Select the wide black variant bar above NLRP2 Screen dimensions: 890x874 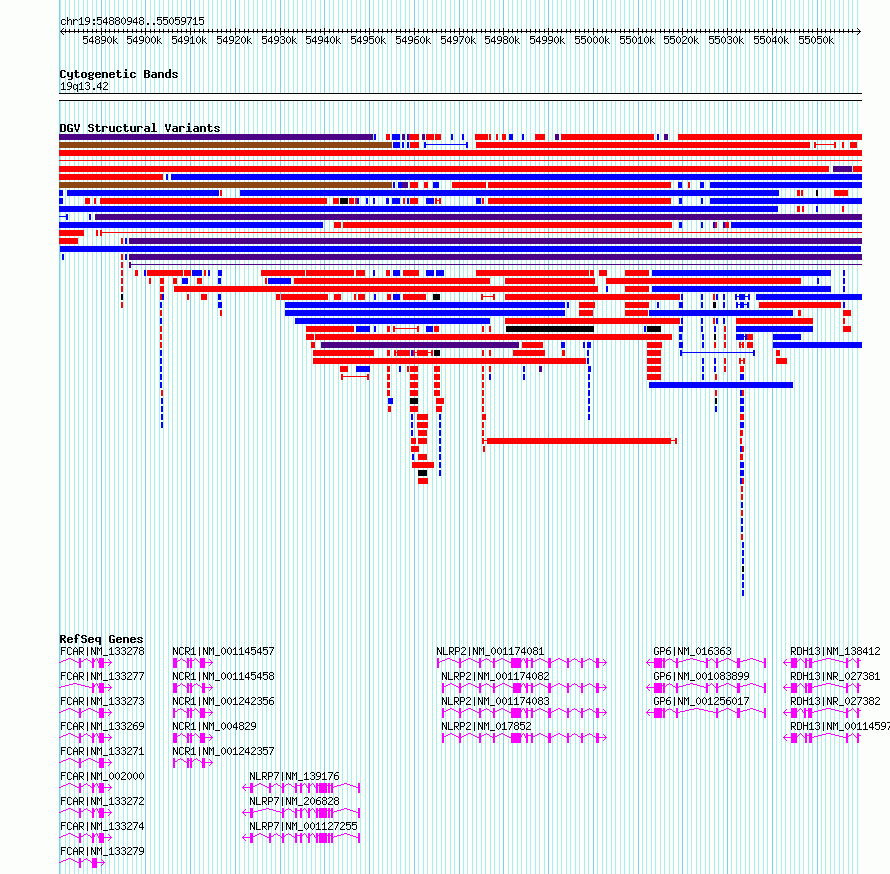(x=549, y=329)
